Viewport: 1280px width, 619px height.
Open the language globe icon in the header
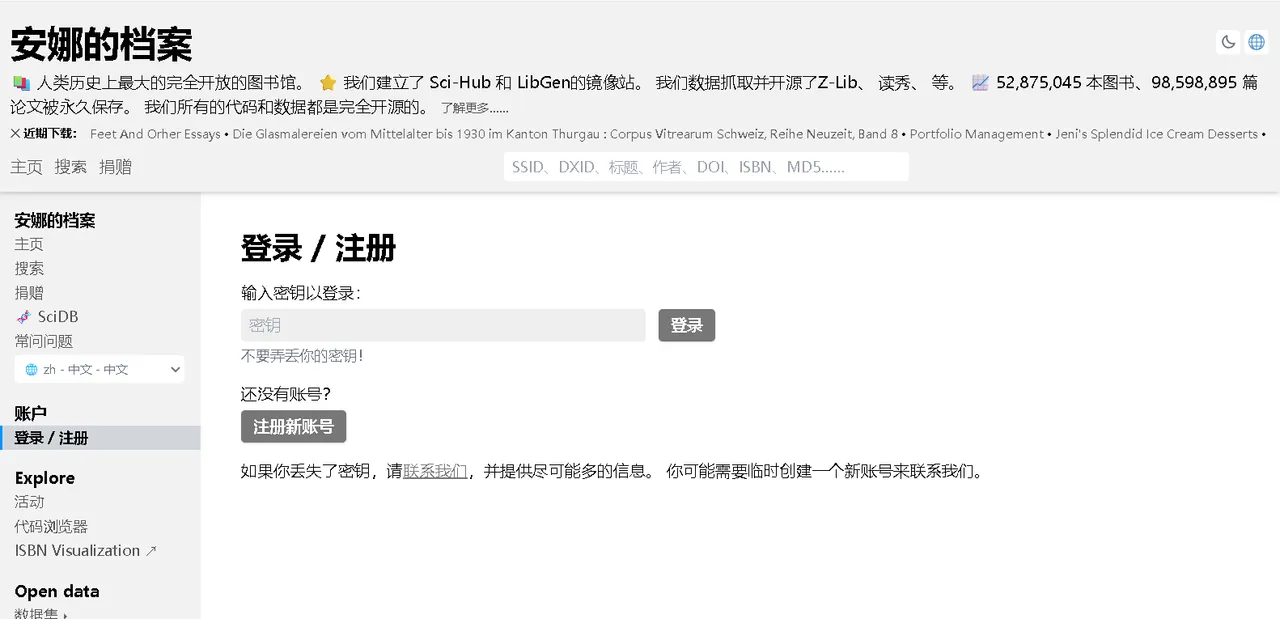(1256, 42)
